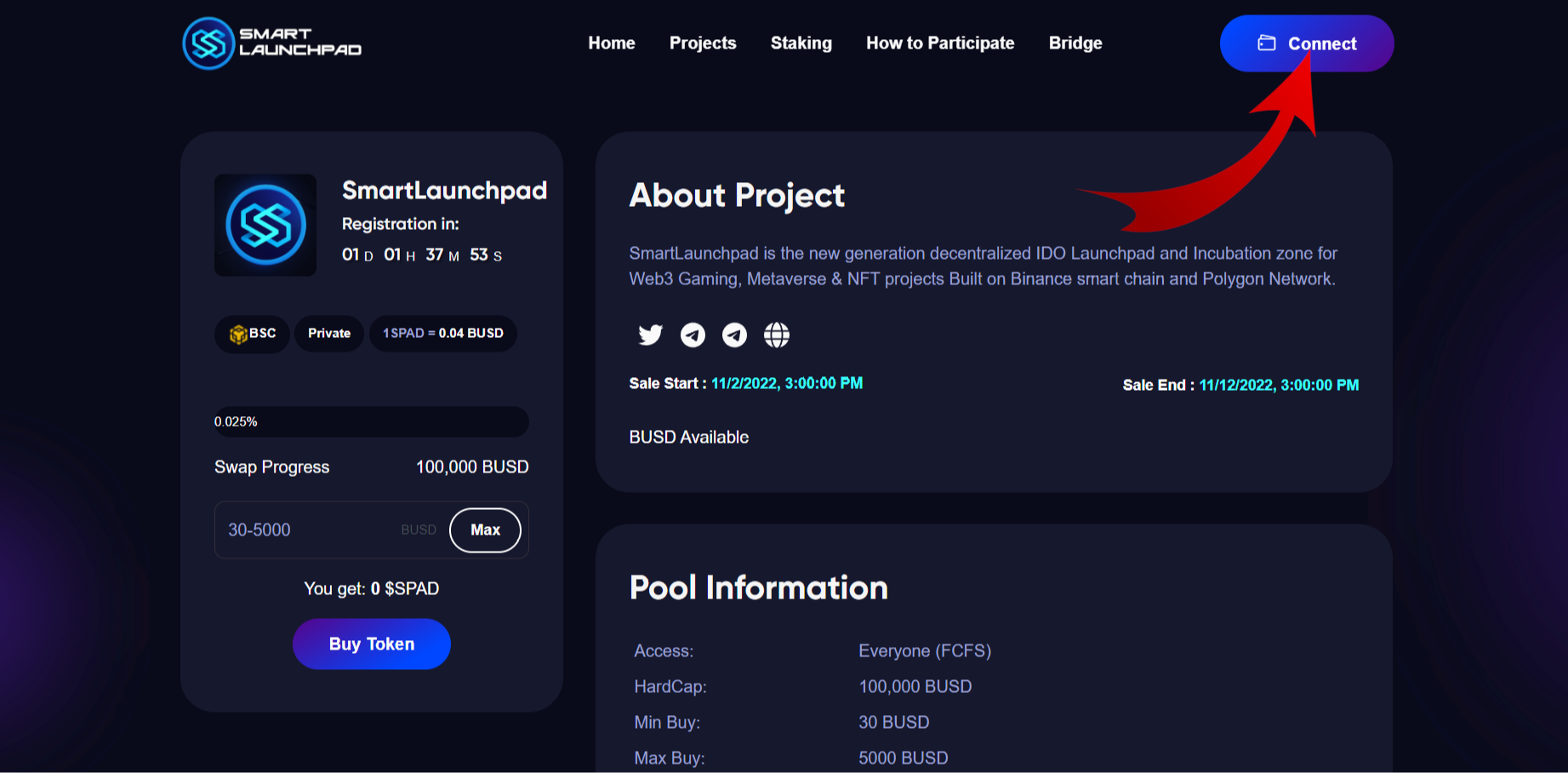Open the Projects menu item

[703, 43]
